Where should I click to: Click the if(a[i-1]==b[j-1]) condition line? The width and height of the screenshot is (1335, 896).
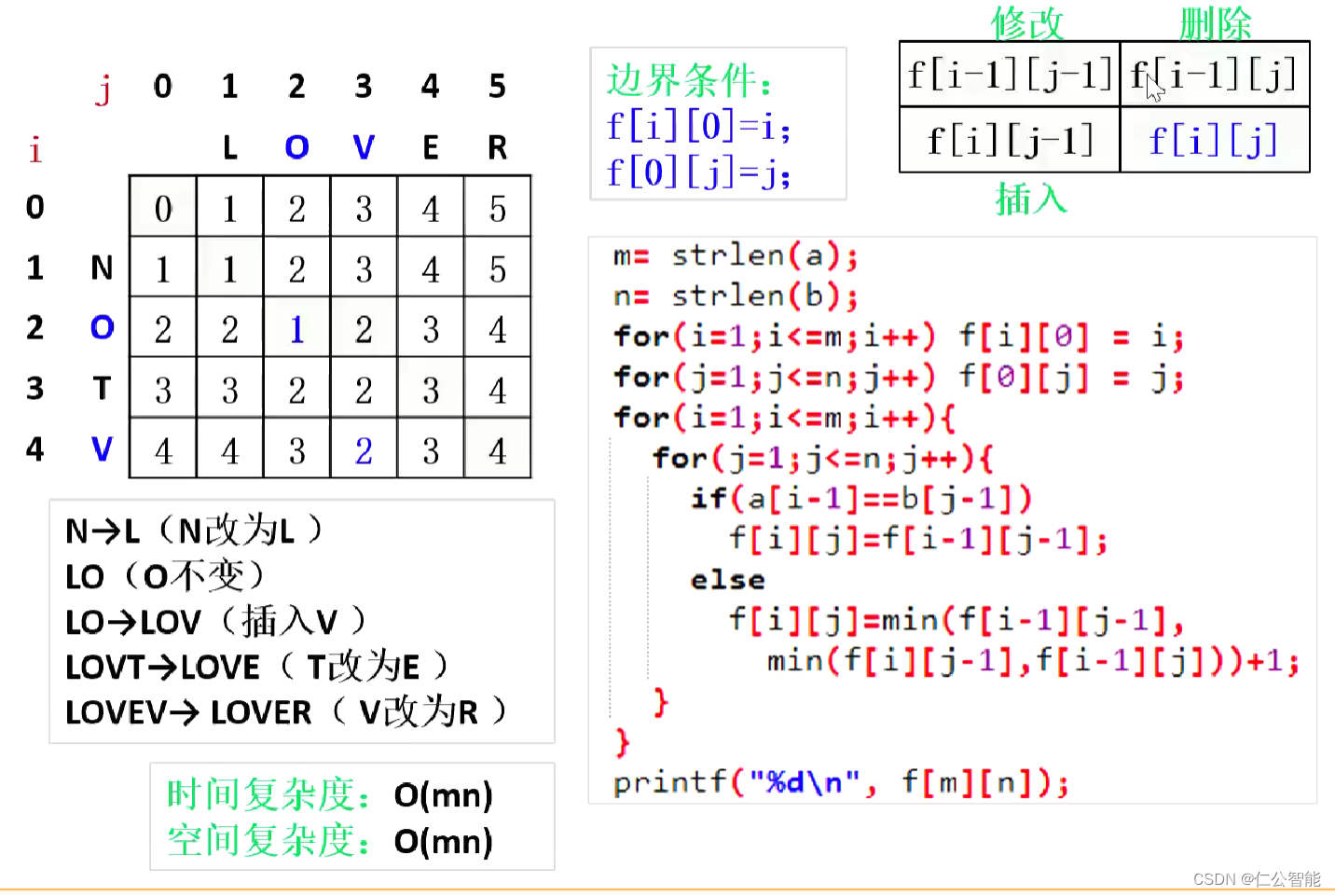coord(861,498)
